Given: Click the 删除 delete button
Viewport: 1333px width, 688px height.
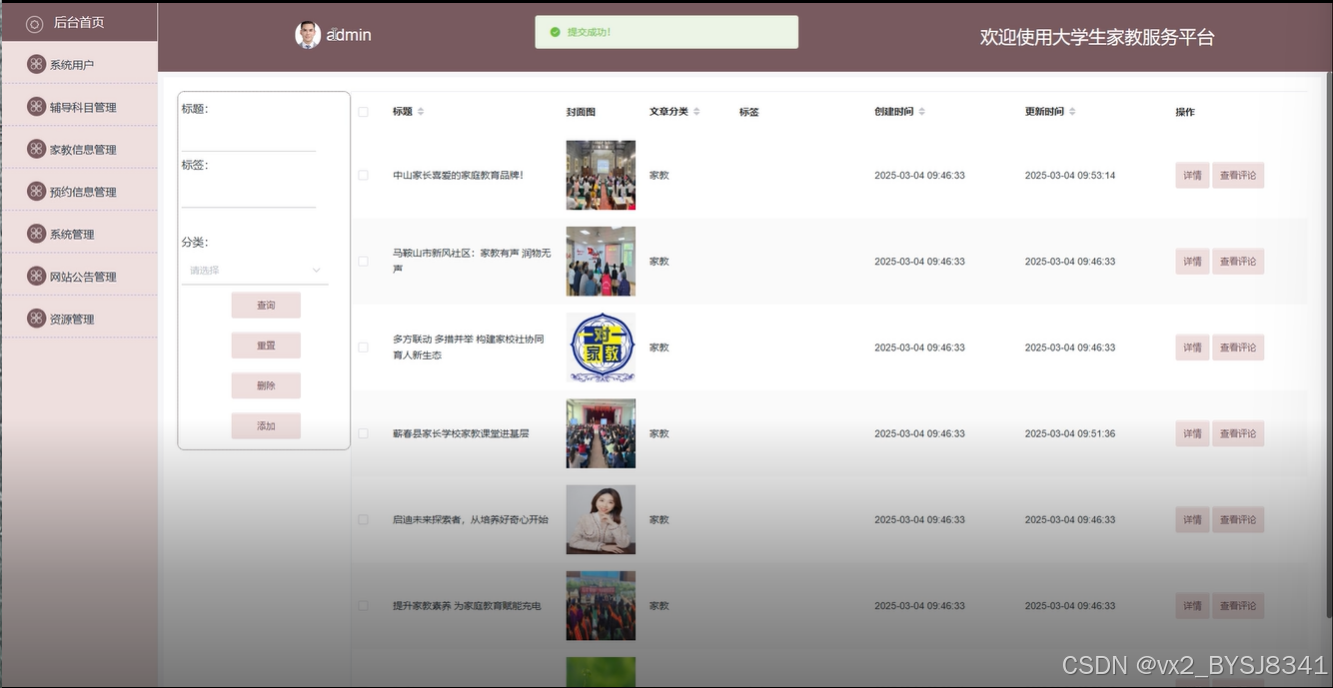Looking at the screenshot, I should point(266,385).
